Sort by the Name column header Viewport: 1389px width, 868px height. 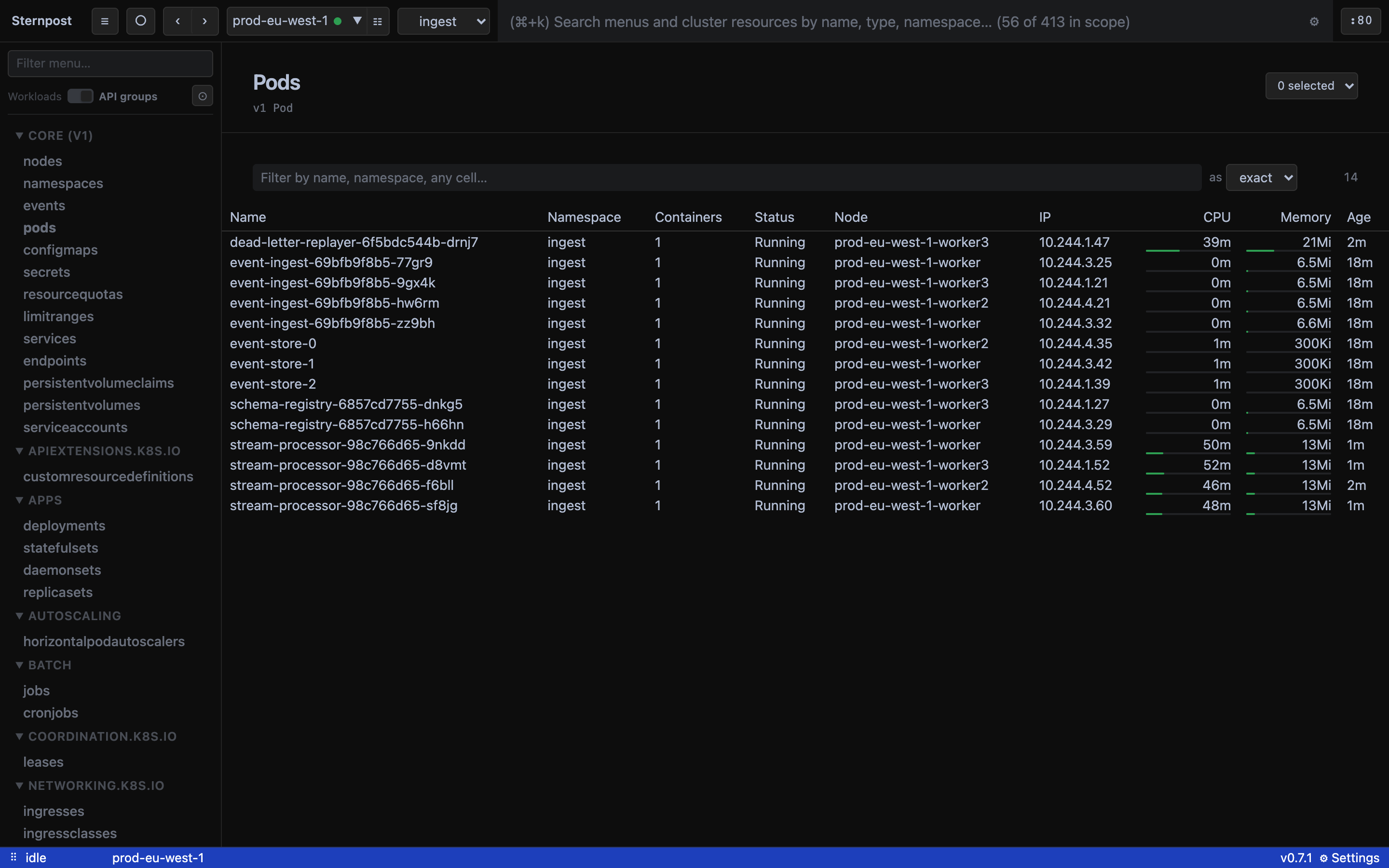pos(248,217)
